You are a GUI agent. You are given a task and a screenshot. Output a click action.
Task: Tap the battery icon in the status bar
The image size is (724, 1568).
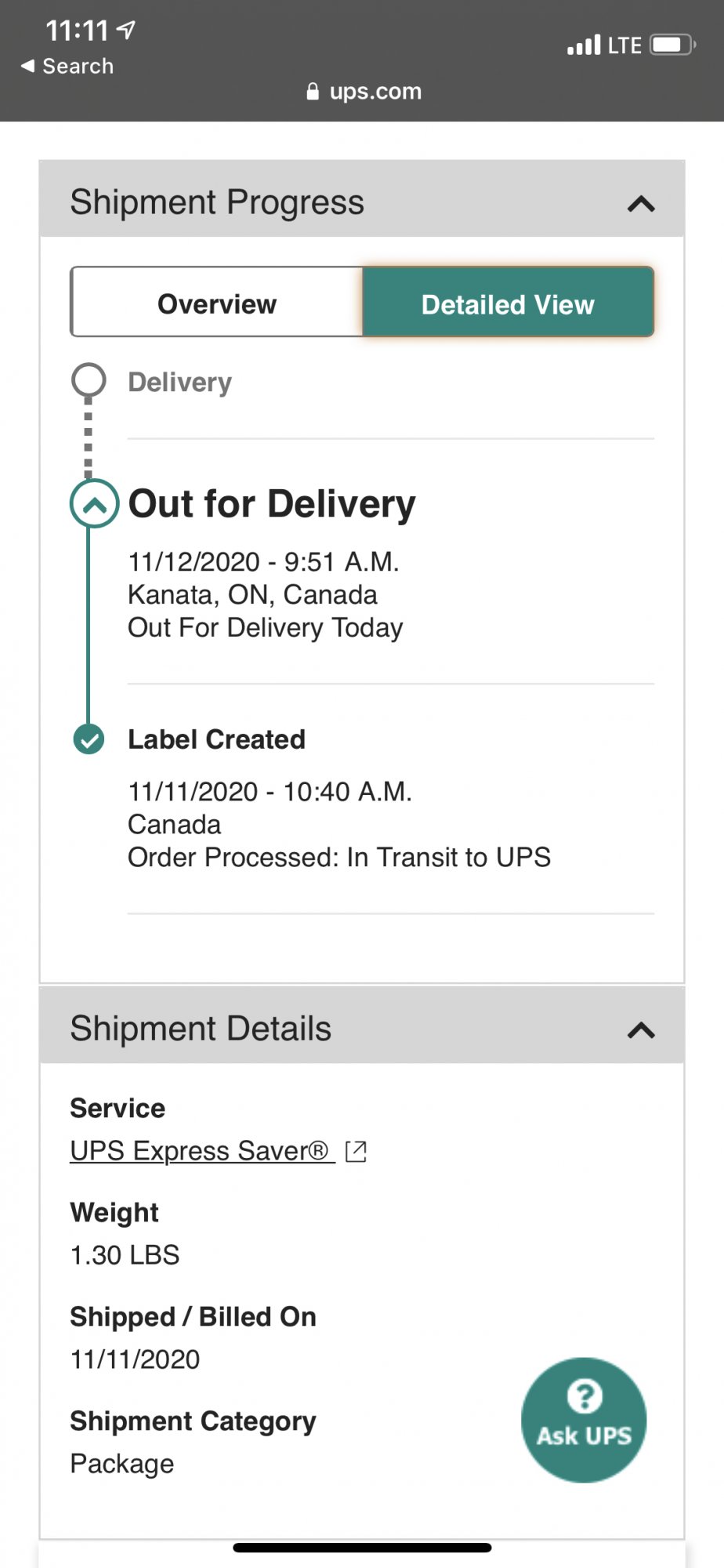point(672,45)
